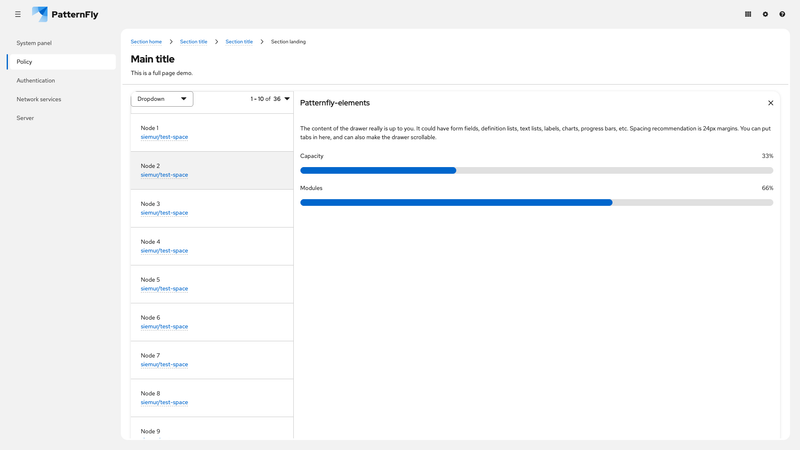Click the Modules progress bar
The height and width of the screenshot is (450, 800).
point(536,202)
